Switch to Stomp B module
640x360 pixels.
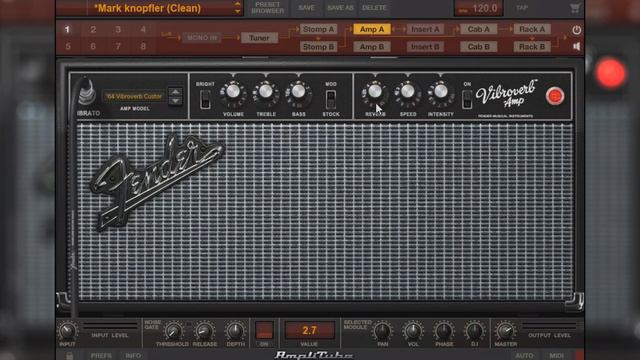point(318,47)
